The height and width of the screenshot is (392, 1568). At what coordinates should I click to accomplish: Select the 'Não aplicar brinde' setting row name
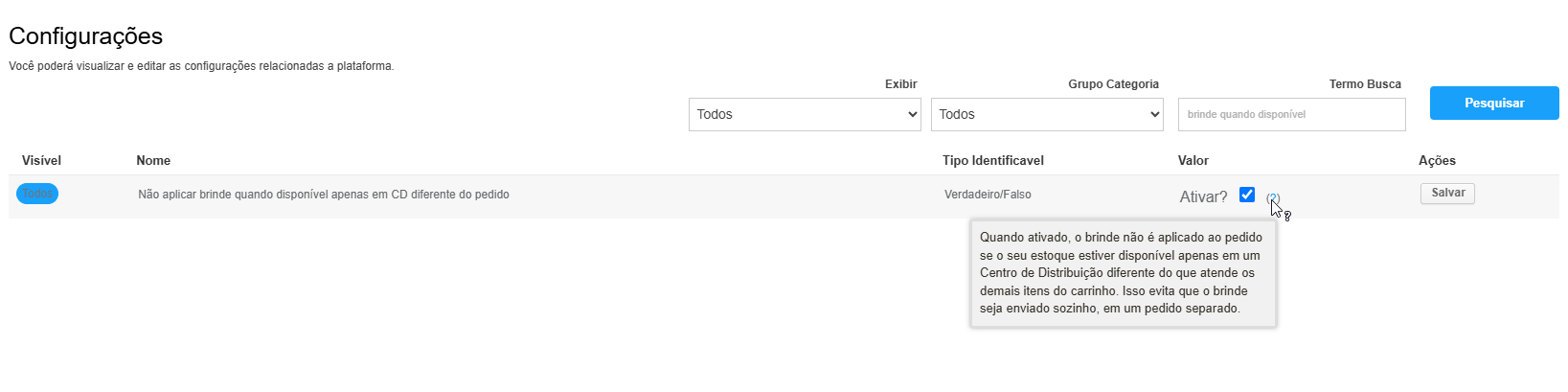point(324,195)
